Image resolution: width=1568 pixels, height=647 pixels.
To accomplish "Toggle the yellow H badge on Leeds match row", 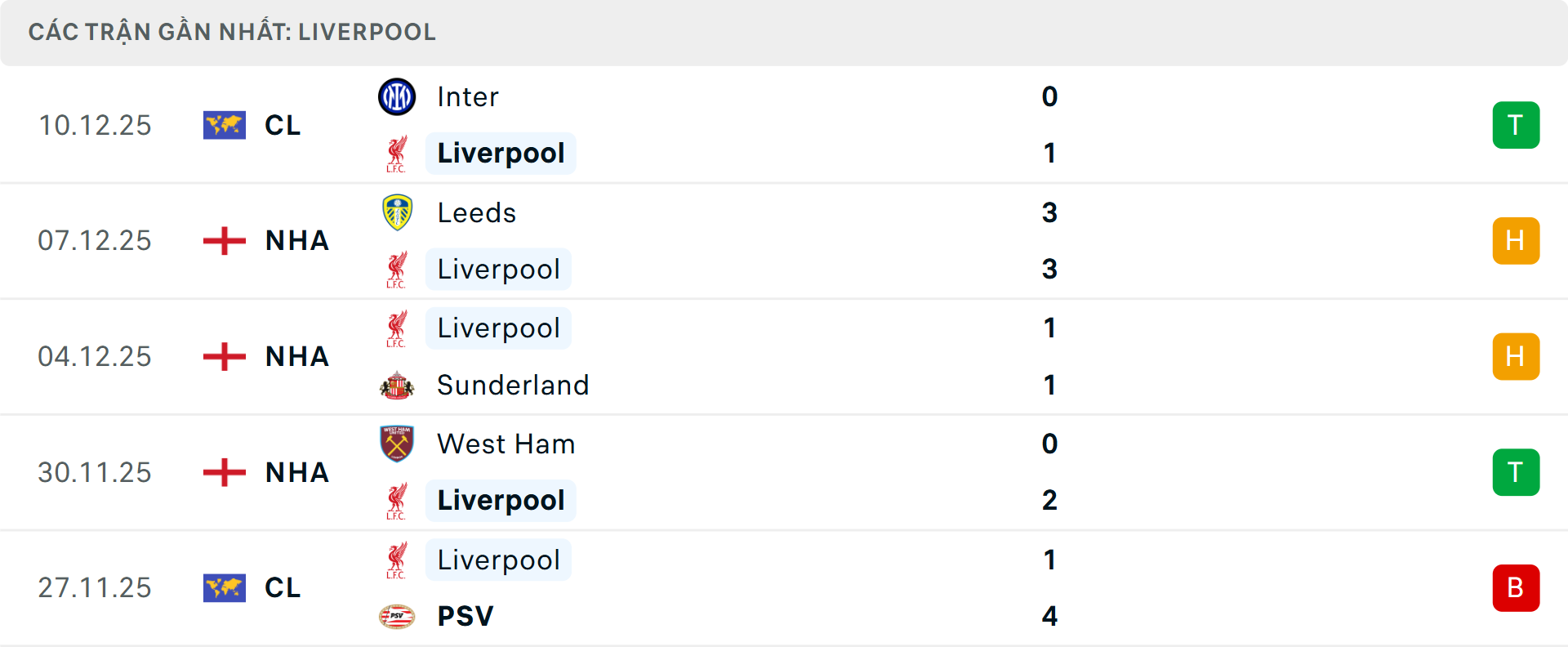I will (x=1517, y=240).
